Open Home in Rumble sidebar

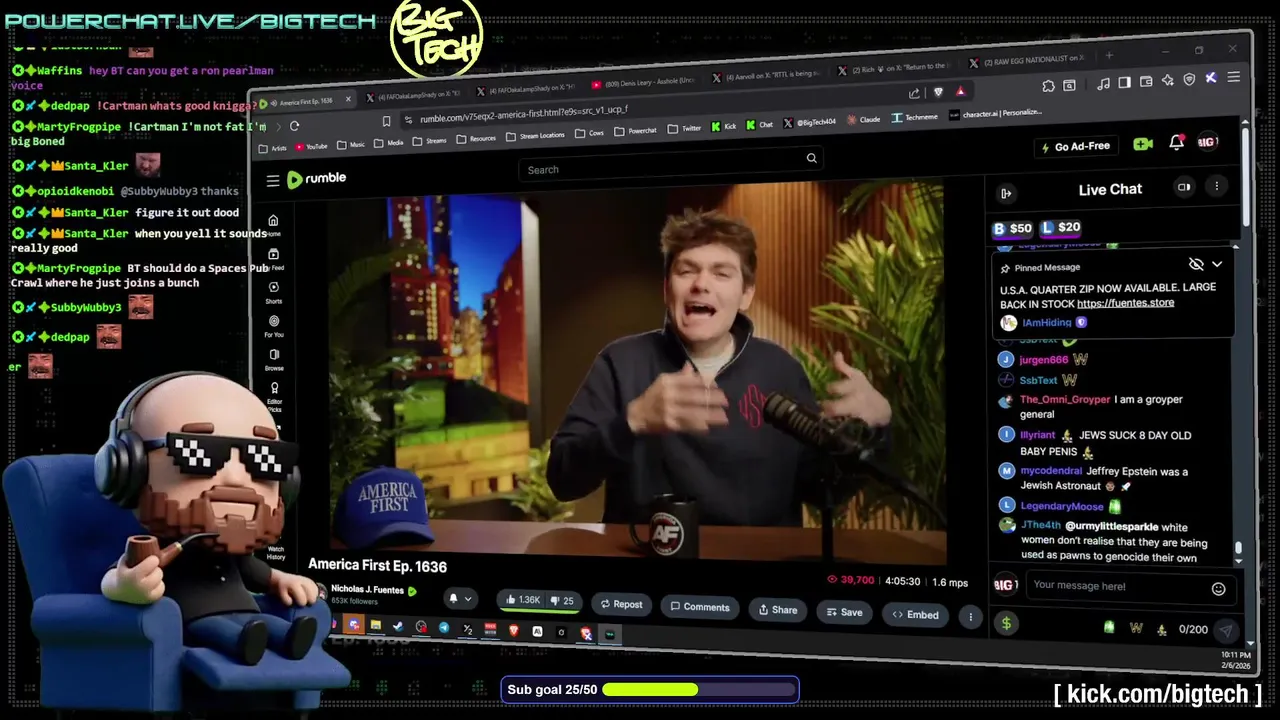coord(273,224)
